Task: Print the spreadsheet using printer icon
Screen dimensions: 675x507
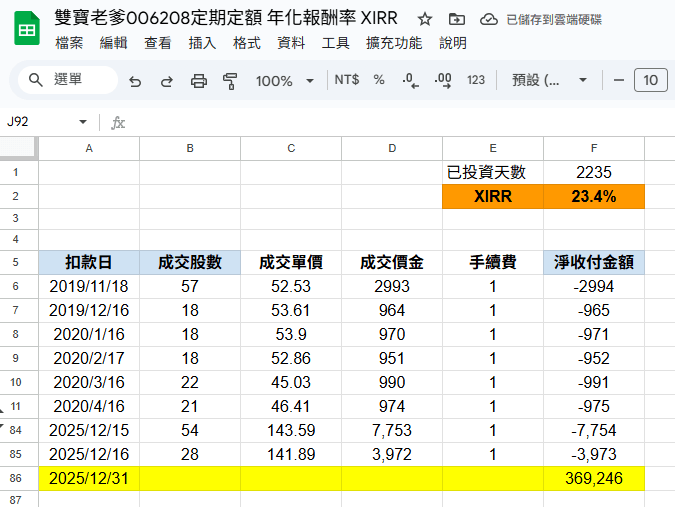Action: pos(198,81)
